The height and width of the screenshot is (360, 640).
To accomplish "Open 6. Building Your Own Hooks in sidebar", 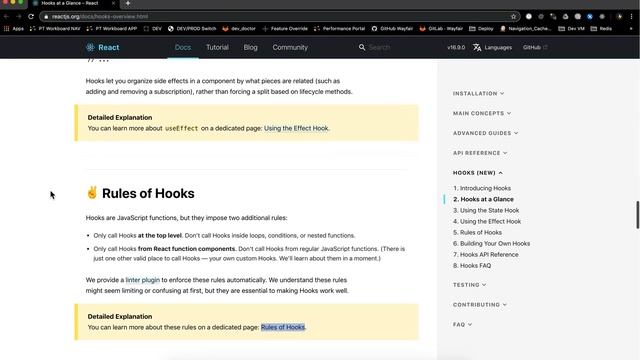I will (x=491, y=243).
